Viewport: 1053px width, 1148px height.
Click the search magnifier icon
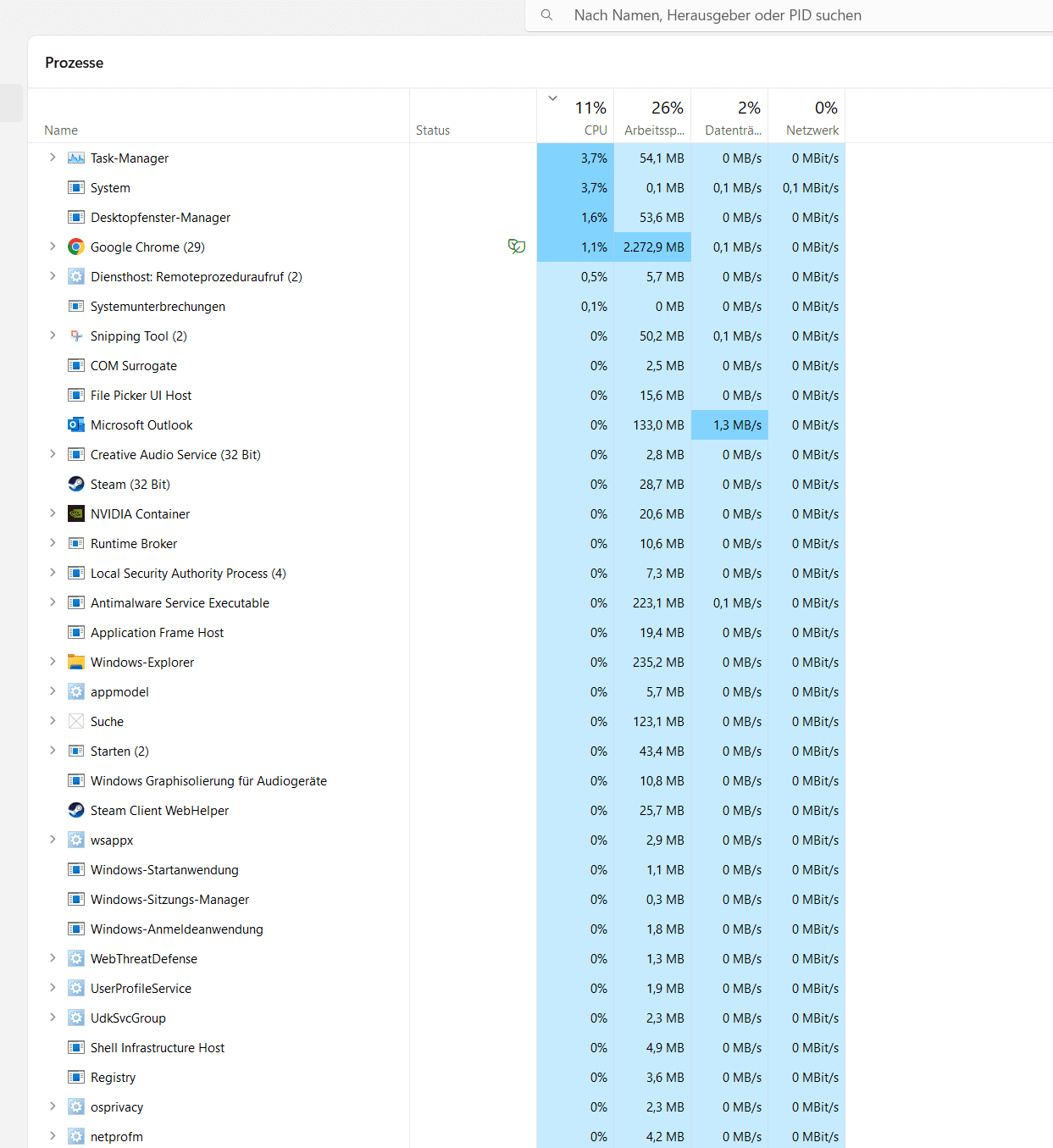pos(547,15)
